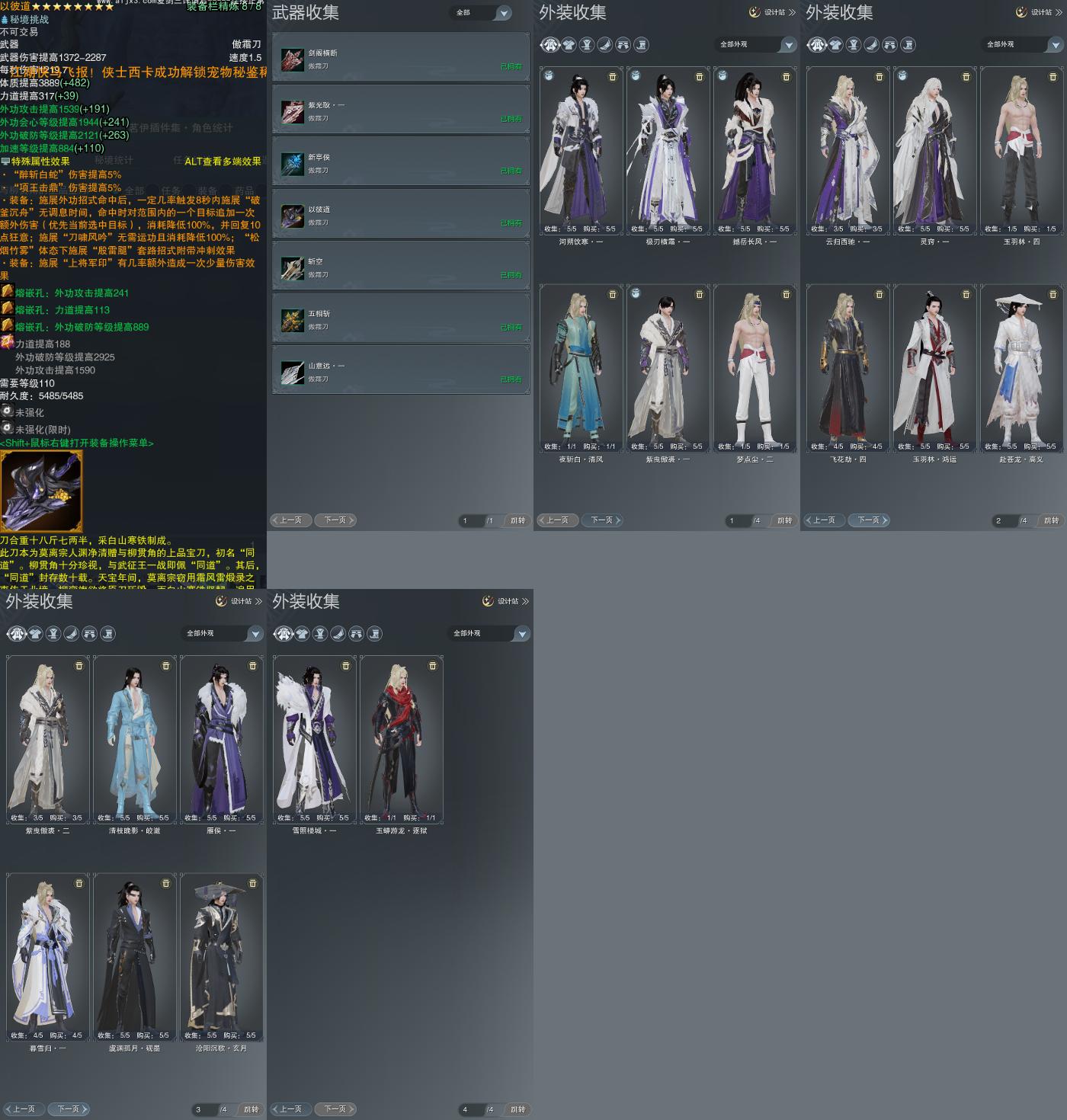The height and width of the screenshot is (1120, 1067).
Task: Select full-outfit filter in page 3 outfit panel
Action: coord(17,634)
